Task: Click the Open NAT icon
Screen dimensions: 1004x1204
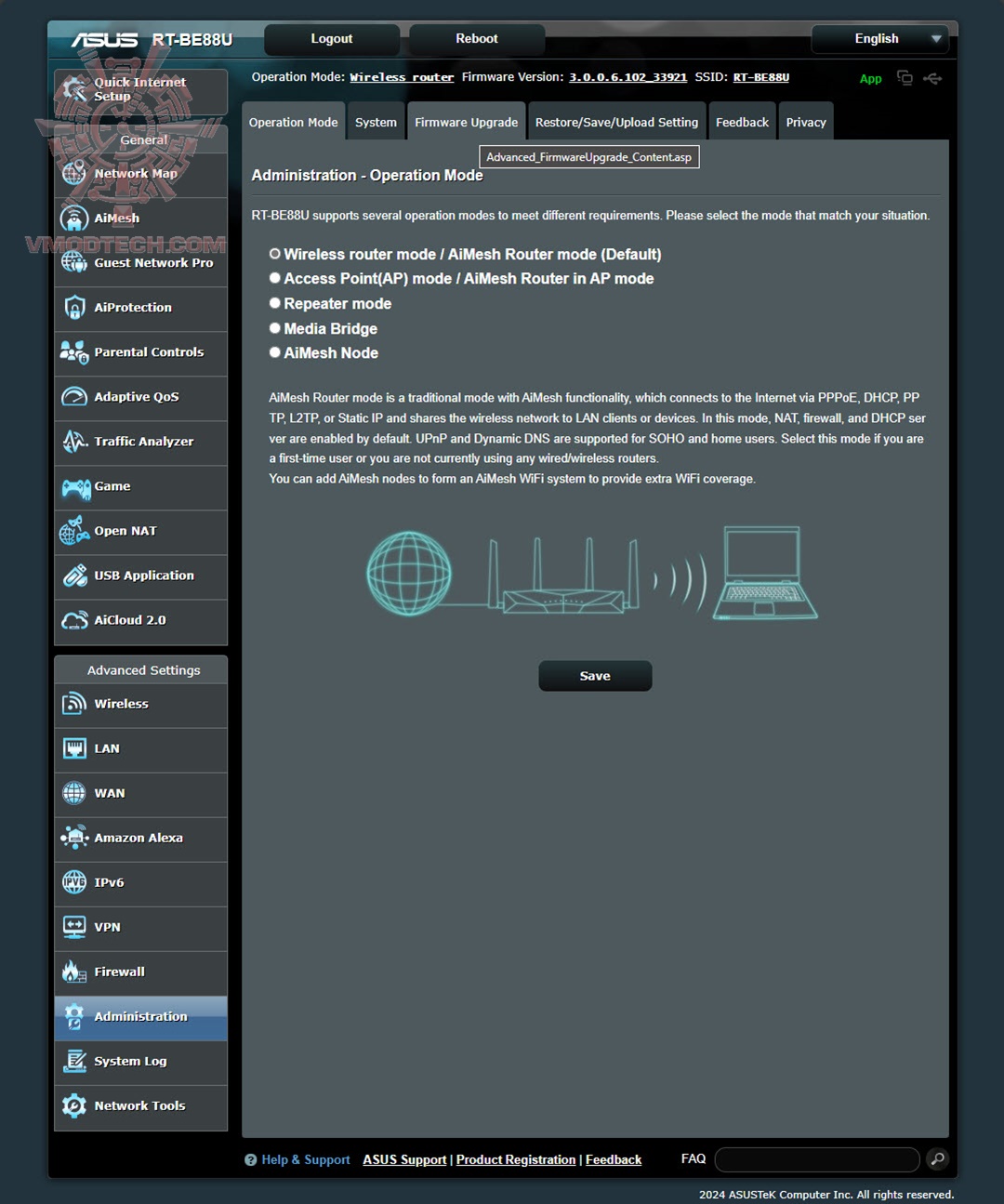Action: (74, 531)
